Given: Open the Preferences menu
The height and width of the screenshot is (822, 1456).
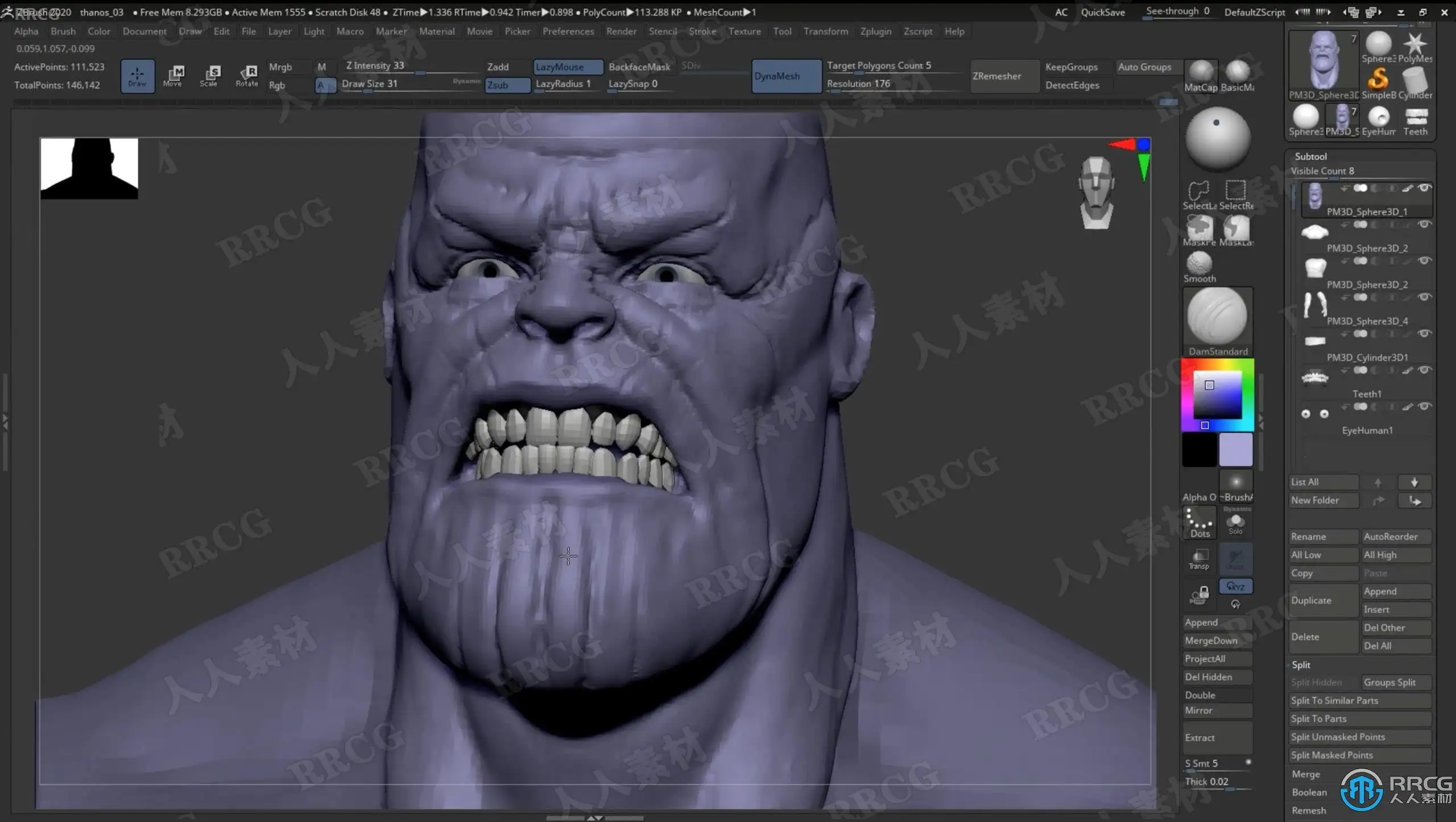Looking at the screenshot, I should pyautogui.click(x=568, y=31).
